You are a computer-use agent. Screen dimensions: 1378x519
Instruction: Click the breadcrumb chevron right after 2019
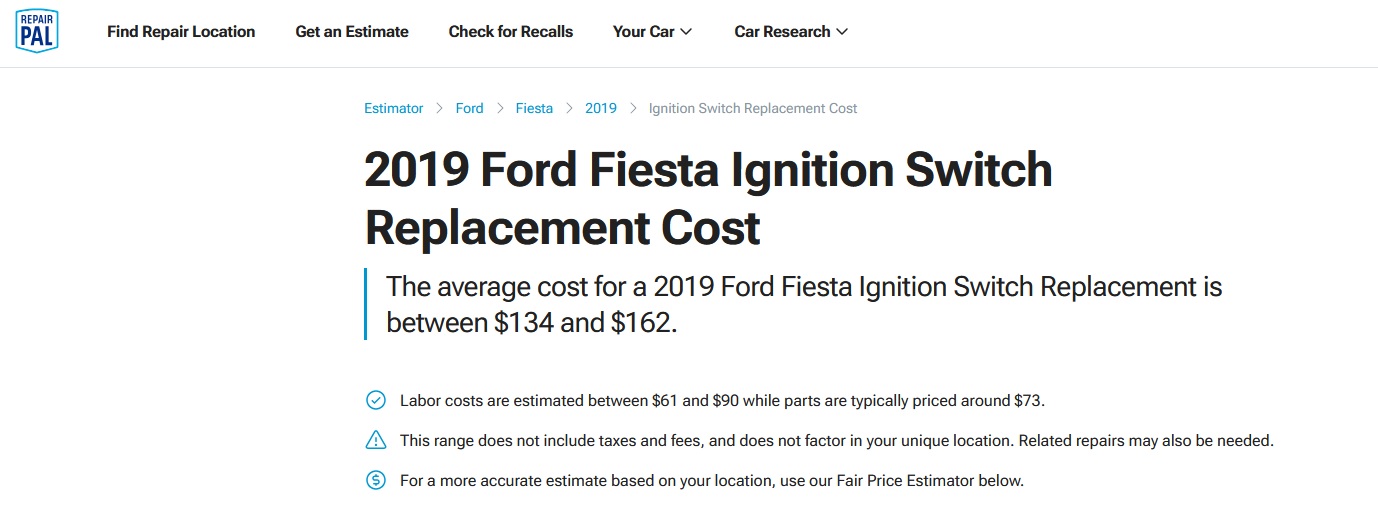tap(633, 108)
